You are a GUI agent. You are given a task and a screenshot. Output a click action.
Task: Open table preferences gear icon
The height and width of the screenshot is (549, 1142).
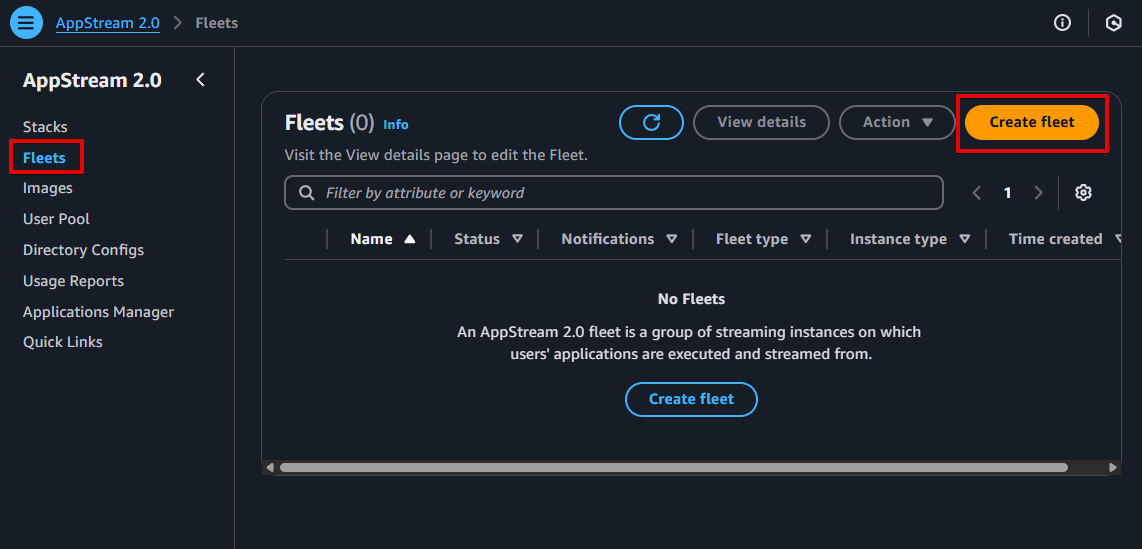click(x=1083, y=193)
